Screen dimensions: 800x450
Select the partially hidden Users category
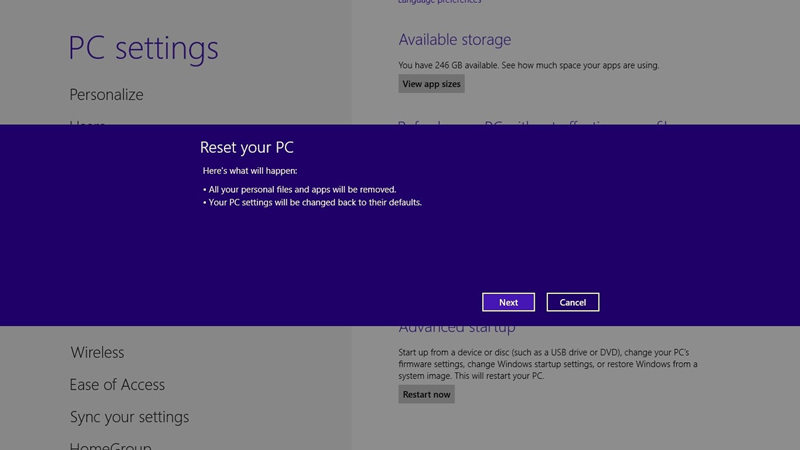[87, 123]
